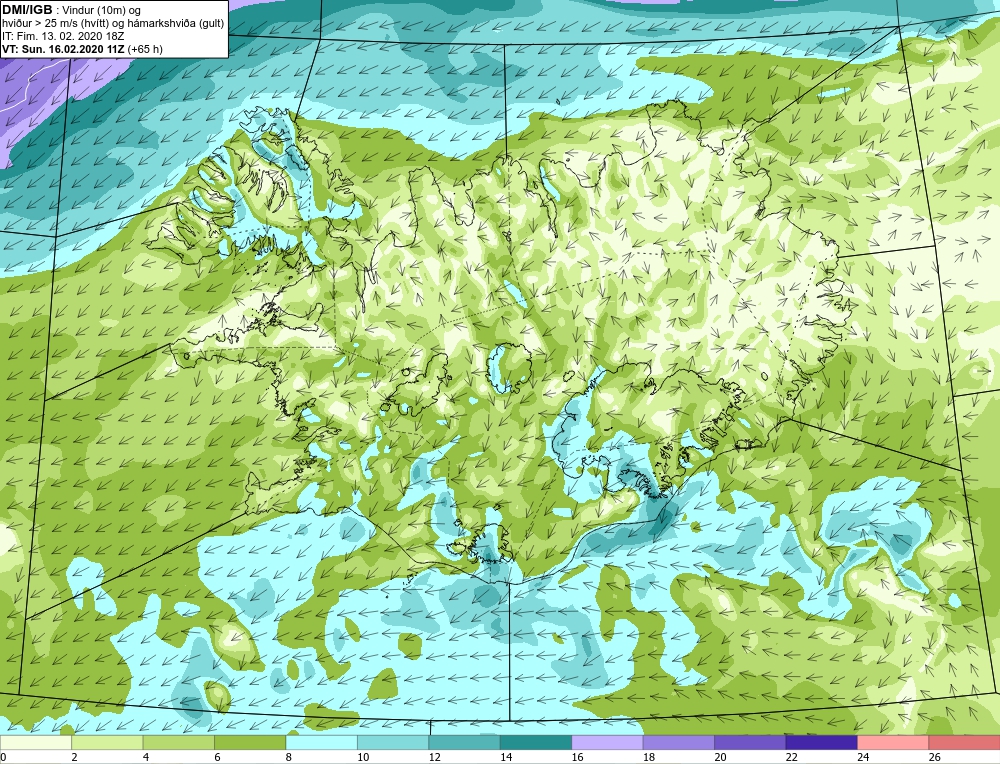Click the 18–20 m/s purple legend swatch
The width and height of the screenshot is (1000, 764).
[x=679, y=742]
